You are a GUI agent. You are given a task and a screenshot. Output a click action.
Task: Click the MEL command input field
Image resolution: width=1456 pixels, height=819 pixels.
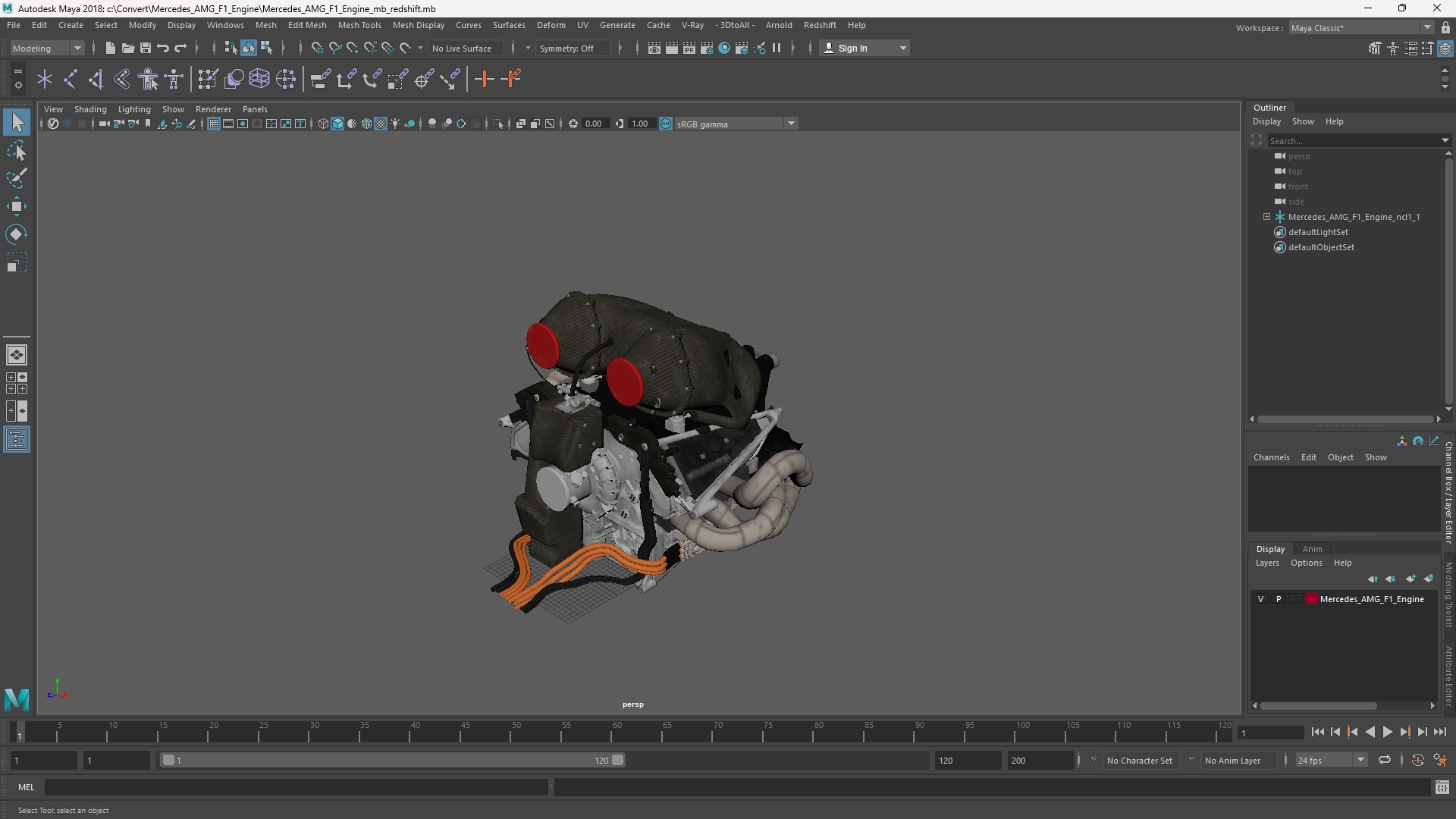tap(296, 787)
